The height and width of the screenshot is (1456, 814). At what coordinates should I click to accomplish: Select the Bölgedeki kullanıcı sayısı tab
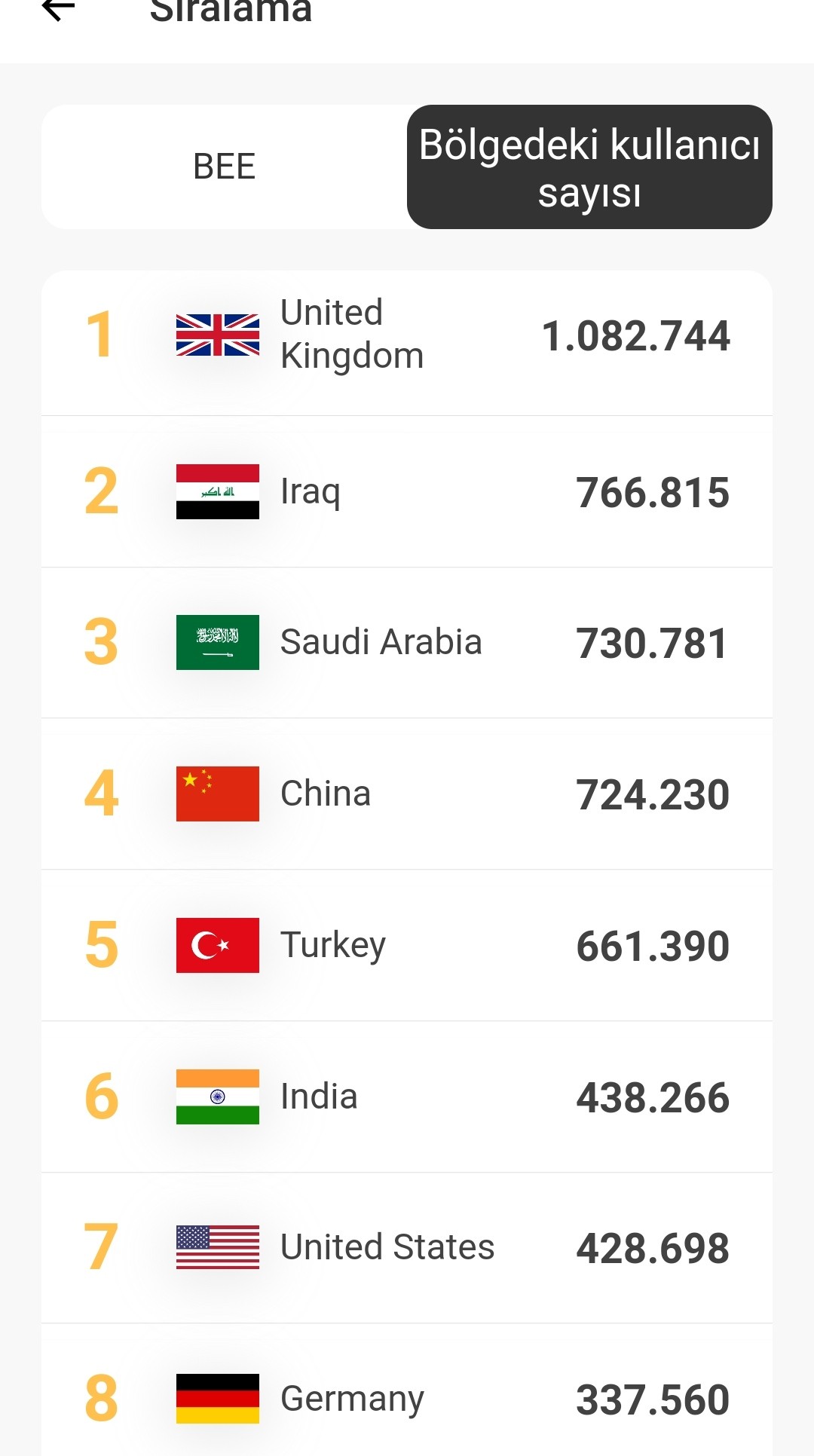pos(589,167)
